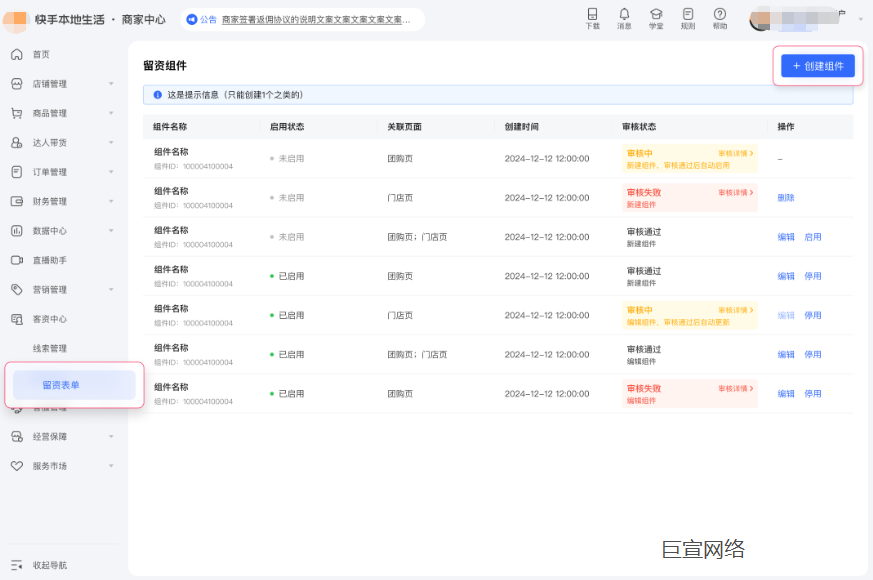Viewport: 873px width, 580px height.
Task: Select 线索管理 in the sidebar
Action: coord(50,348)
